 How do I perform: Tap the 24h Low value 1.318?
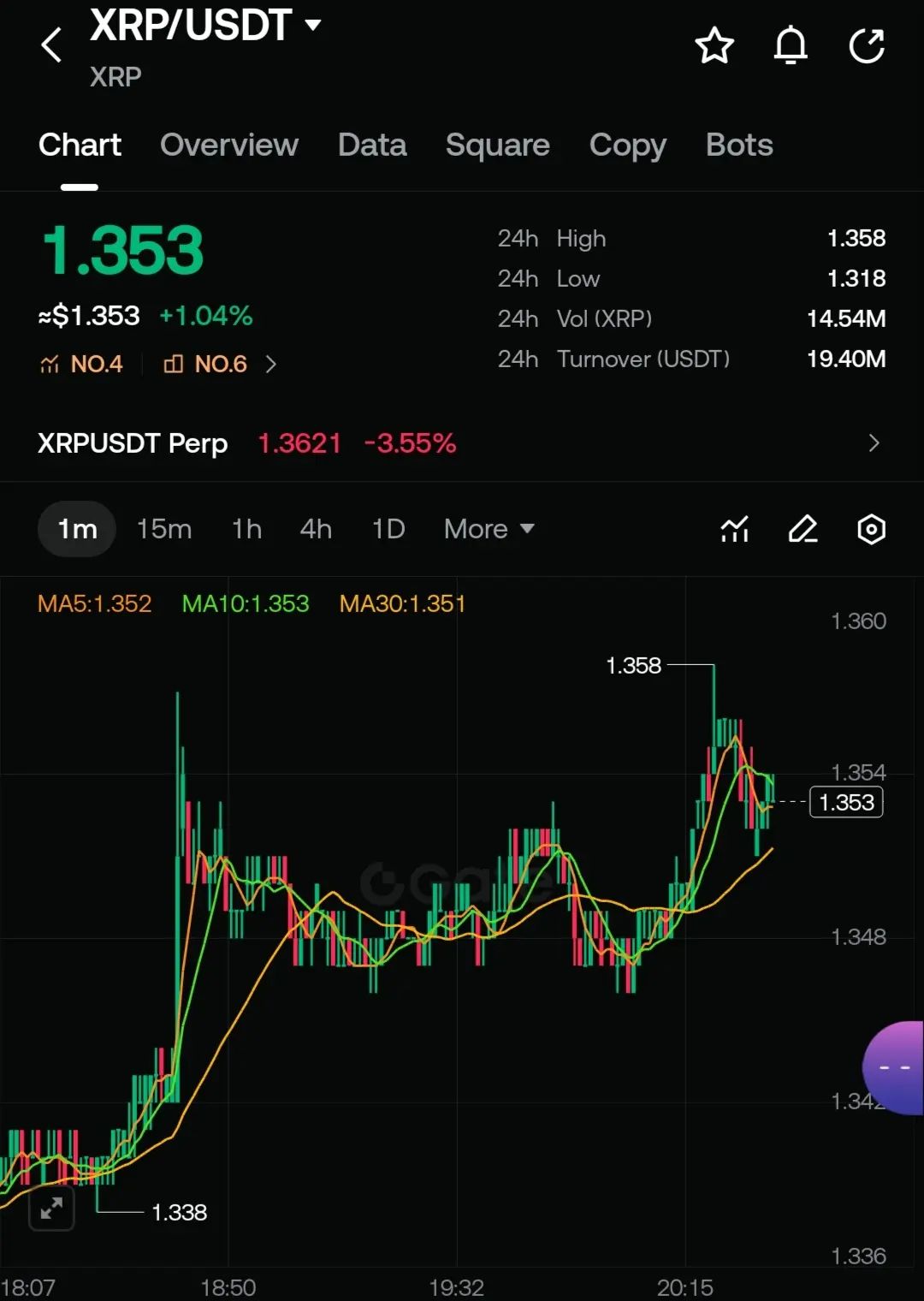pyautogui.click(x=856, y=278)
